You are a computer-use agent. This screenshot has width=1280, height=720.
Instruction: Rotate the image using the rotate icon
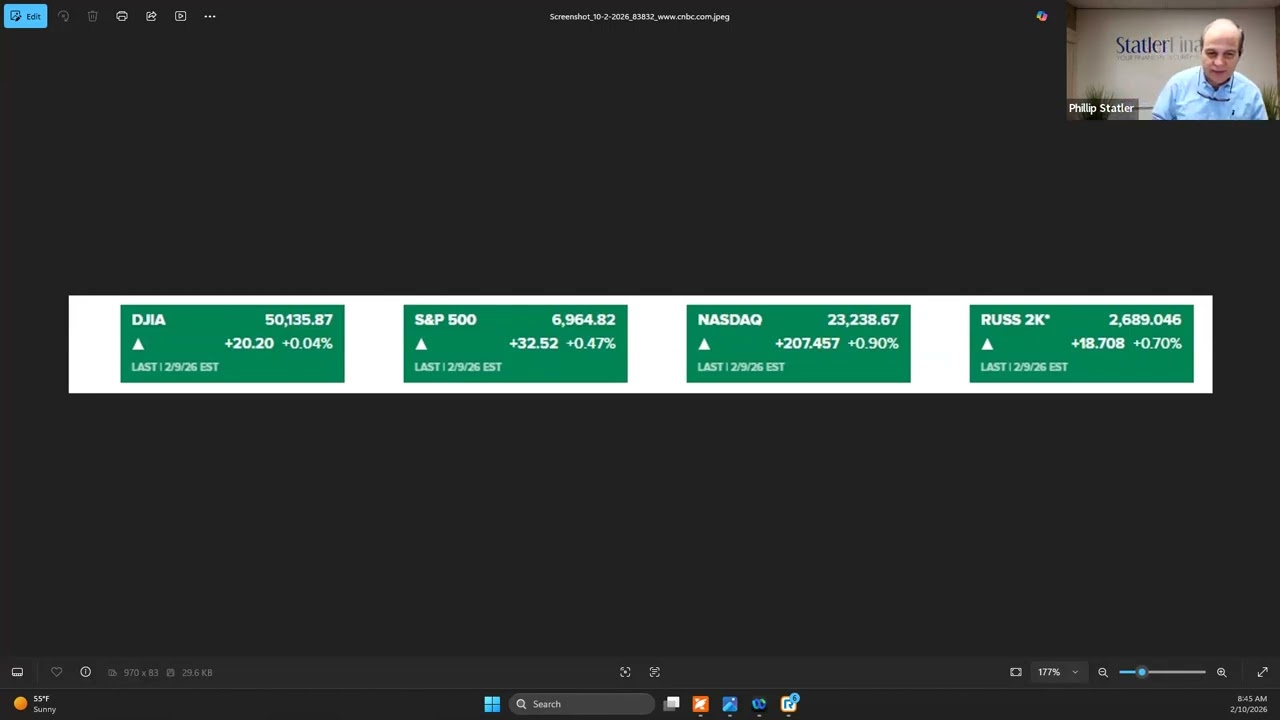pos(63,16)
